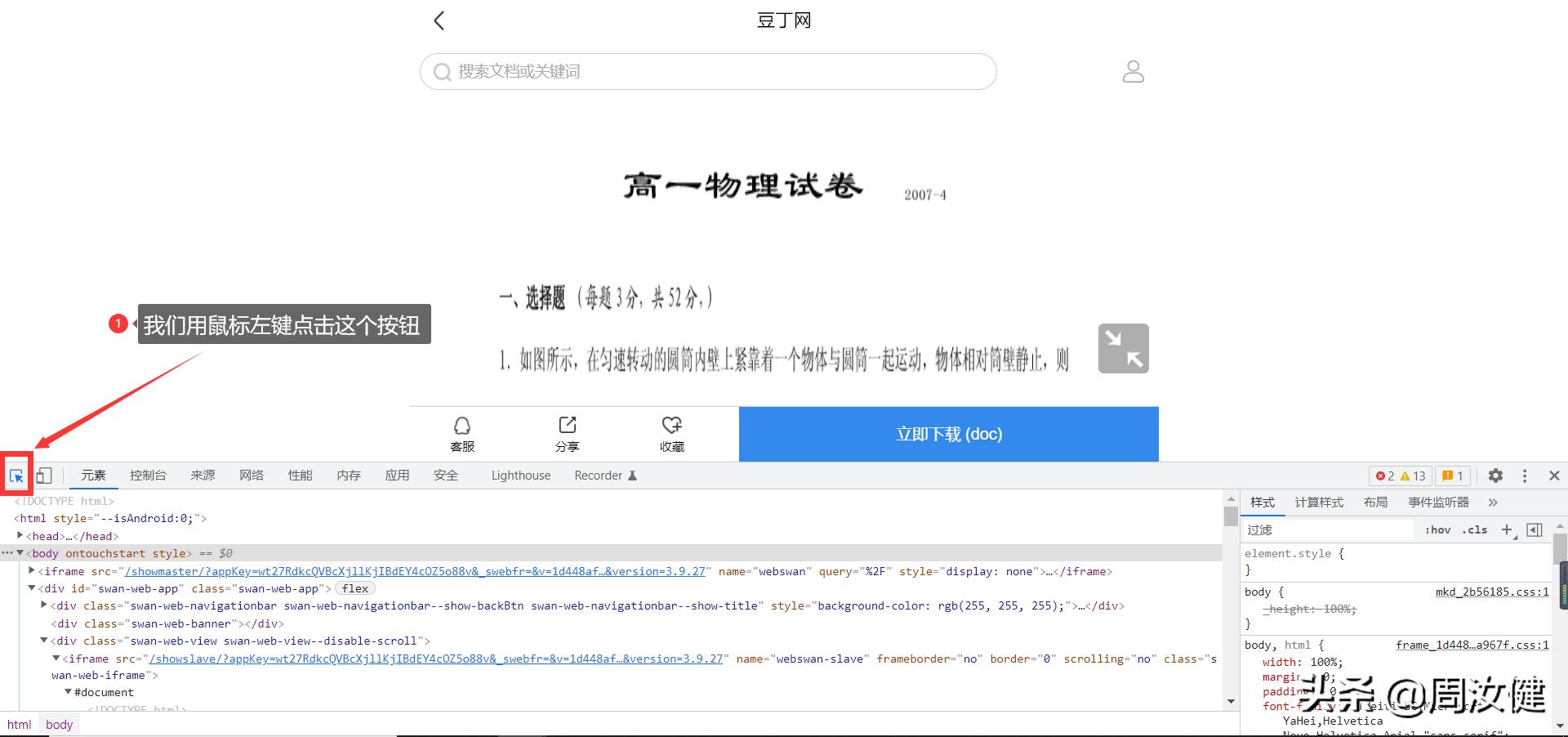Toggle the .cls class editor
The image size is (1568, 737).
(x=1474, y=529)
